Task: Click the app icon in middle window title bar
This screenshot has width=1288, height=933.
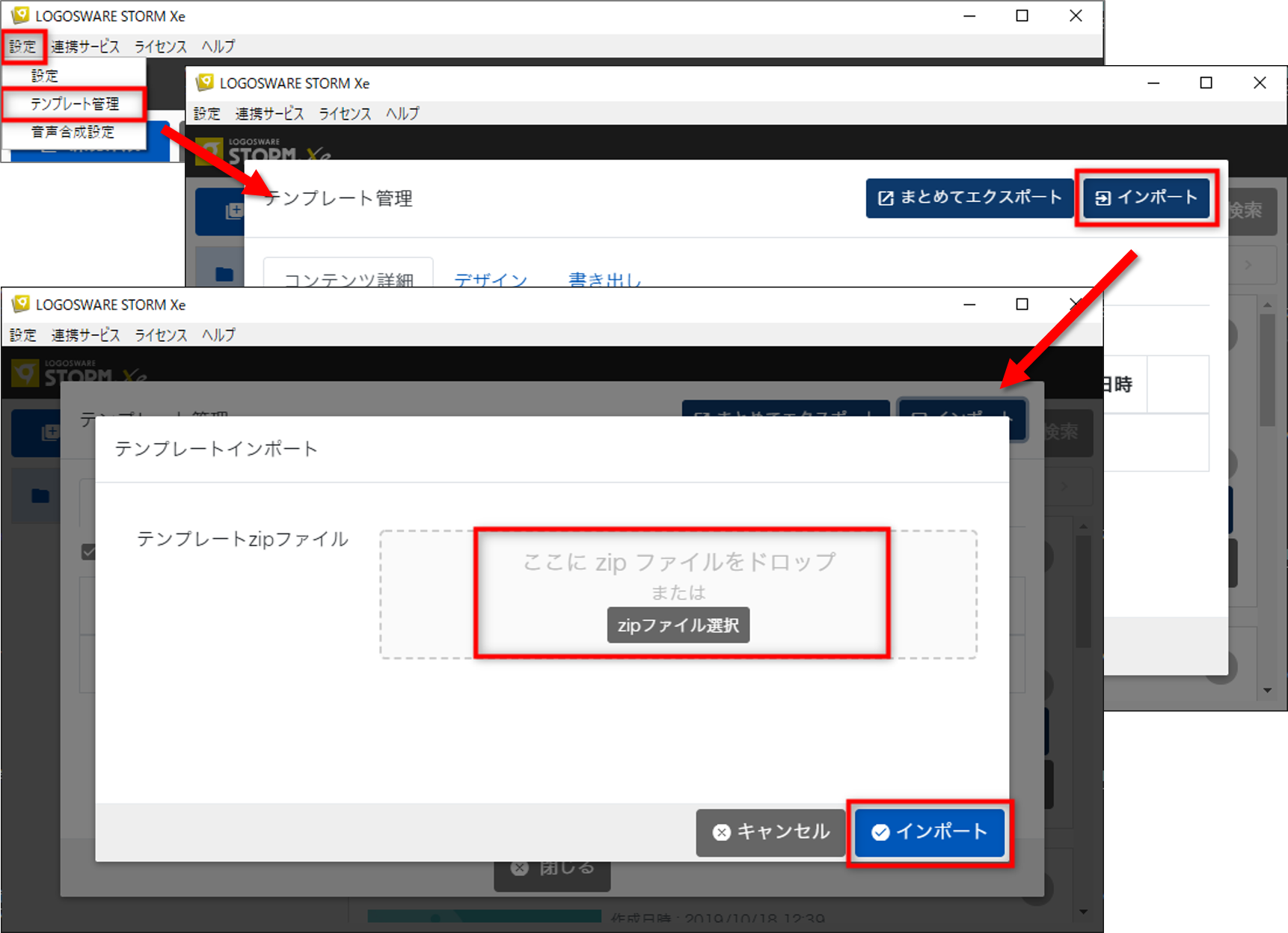Action: [x=204, y=82]
